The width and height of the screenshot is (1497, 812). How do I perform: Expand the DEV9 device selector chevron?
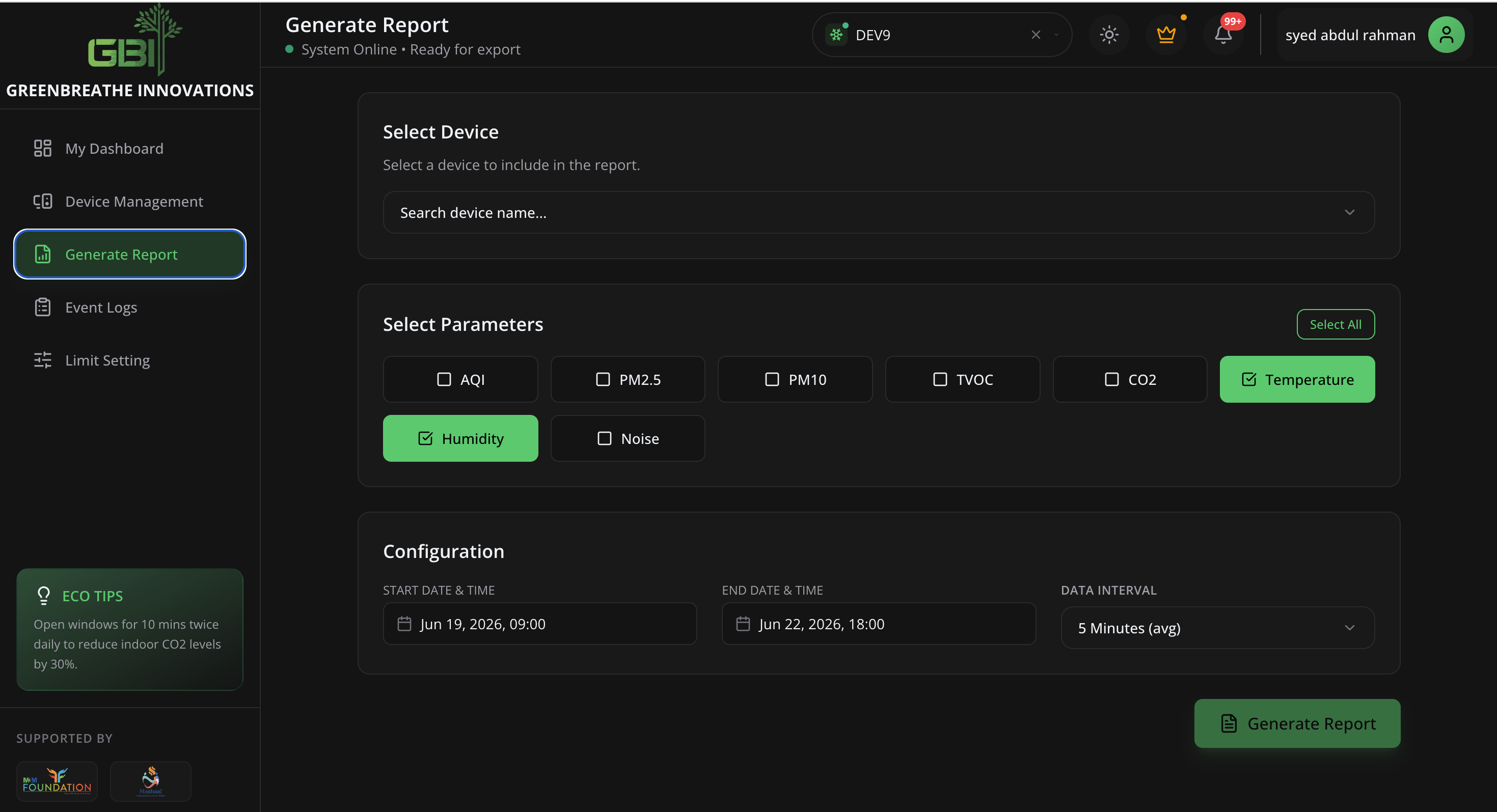click(1056, 35)
